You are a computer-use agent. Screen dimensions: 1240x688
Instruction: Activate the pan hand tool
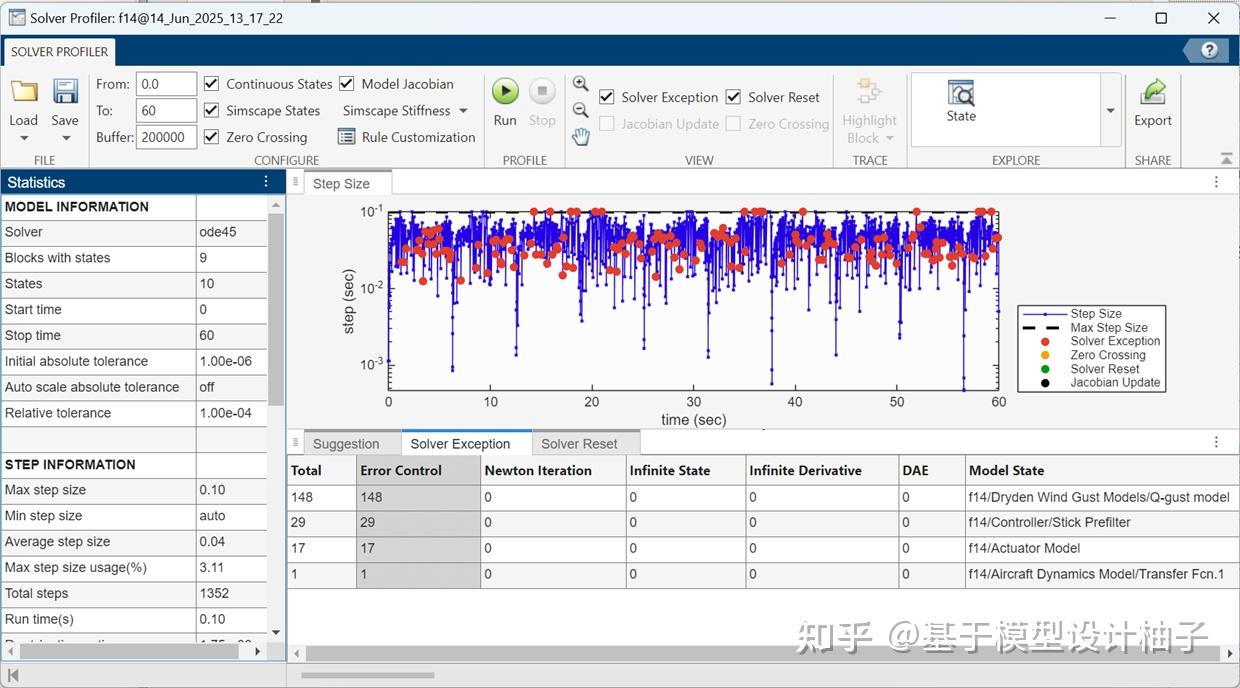(581, 136)
